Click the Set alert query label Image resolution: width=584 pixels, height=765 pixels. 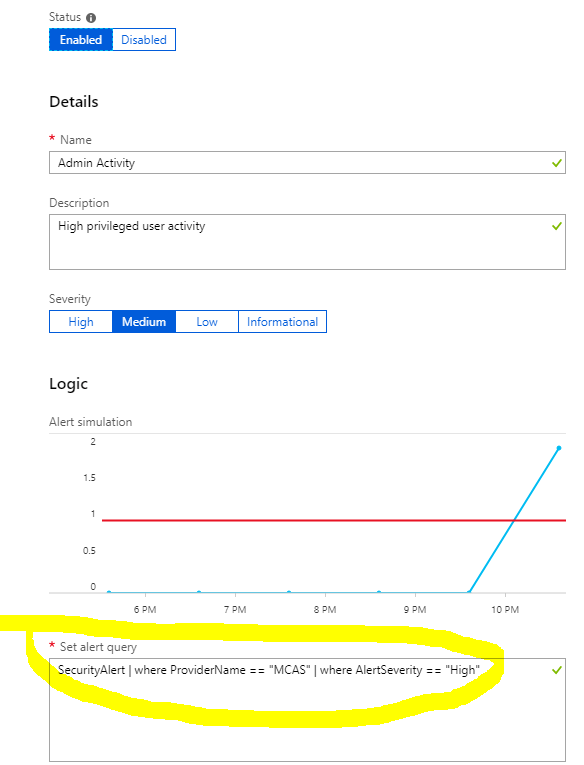98,647
